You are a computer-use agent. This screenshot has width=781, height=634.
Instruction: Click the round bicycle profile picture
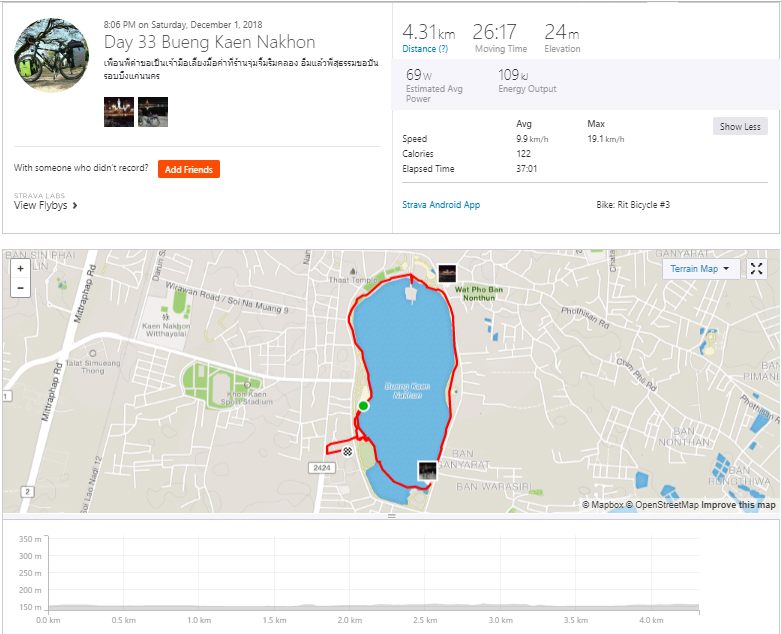click(x=52, y=55)
